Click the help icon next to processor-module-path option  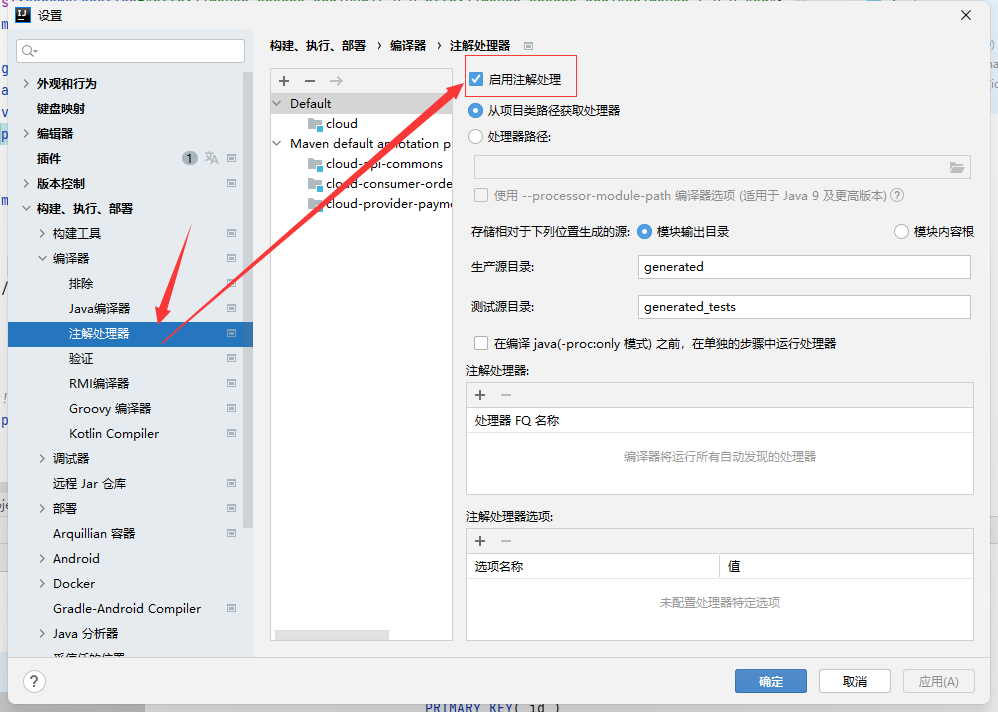pos(897,196)
